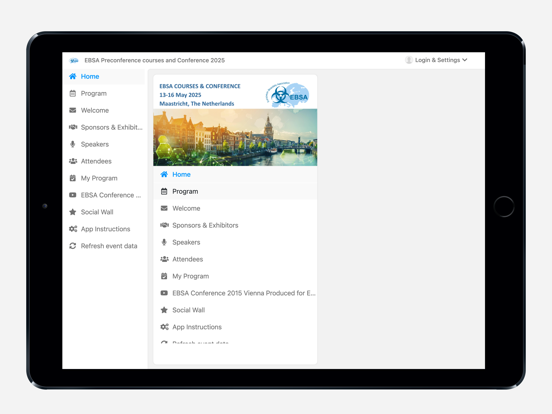Open the Login & Settings dropdown

pyautogui.click(x=437, y=60)
